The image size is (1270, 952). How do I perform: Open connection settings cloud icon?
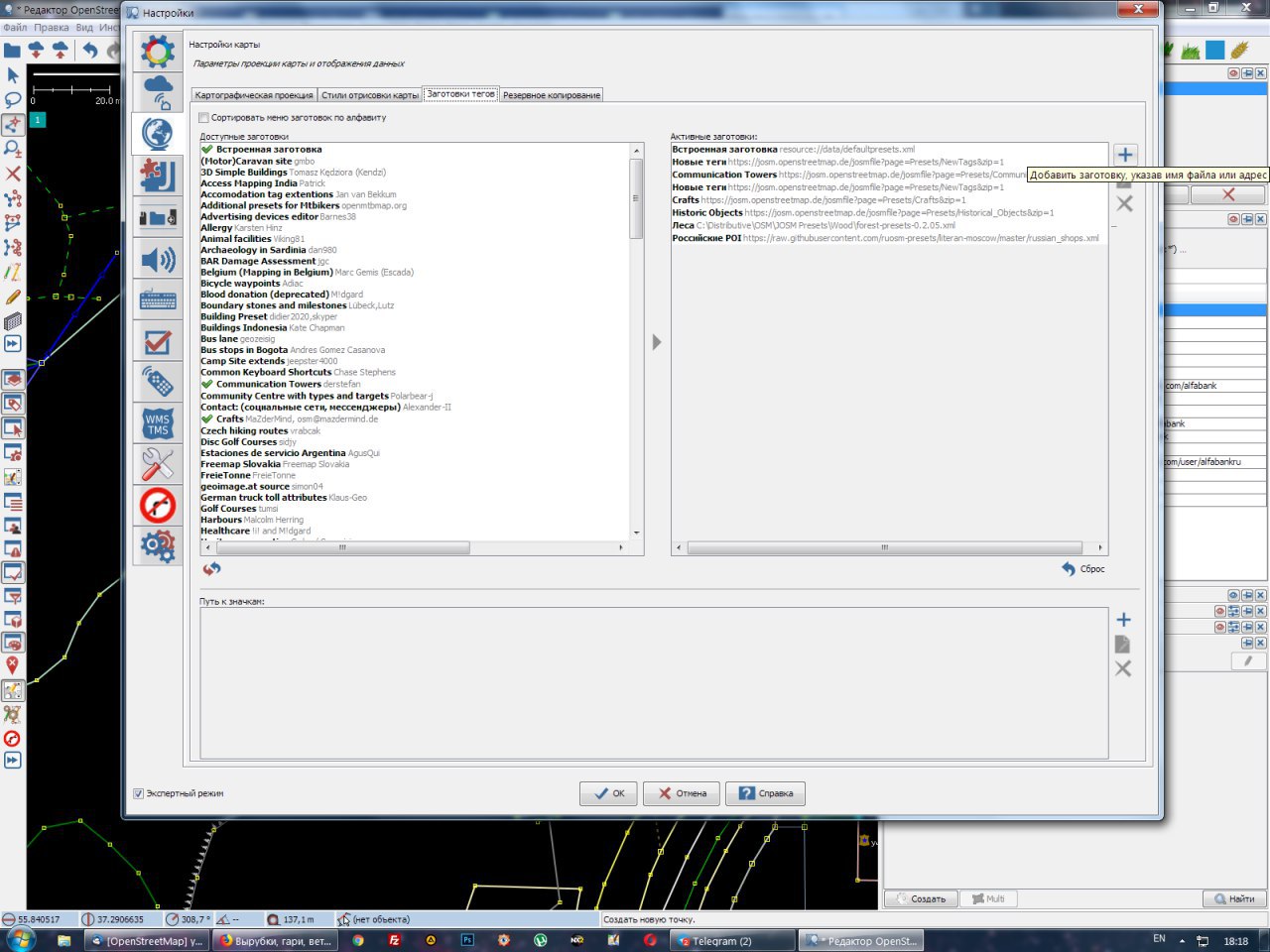158,92
